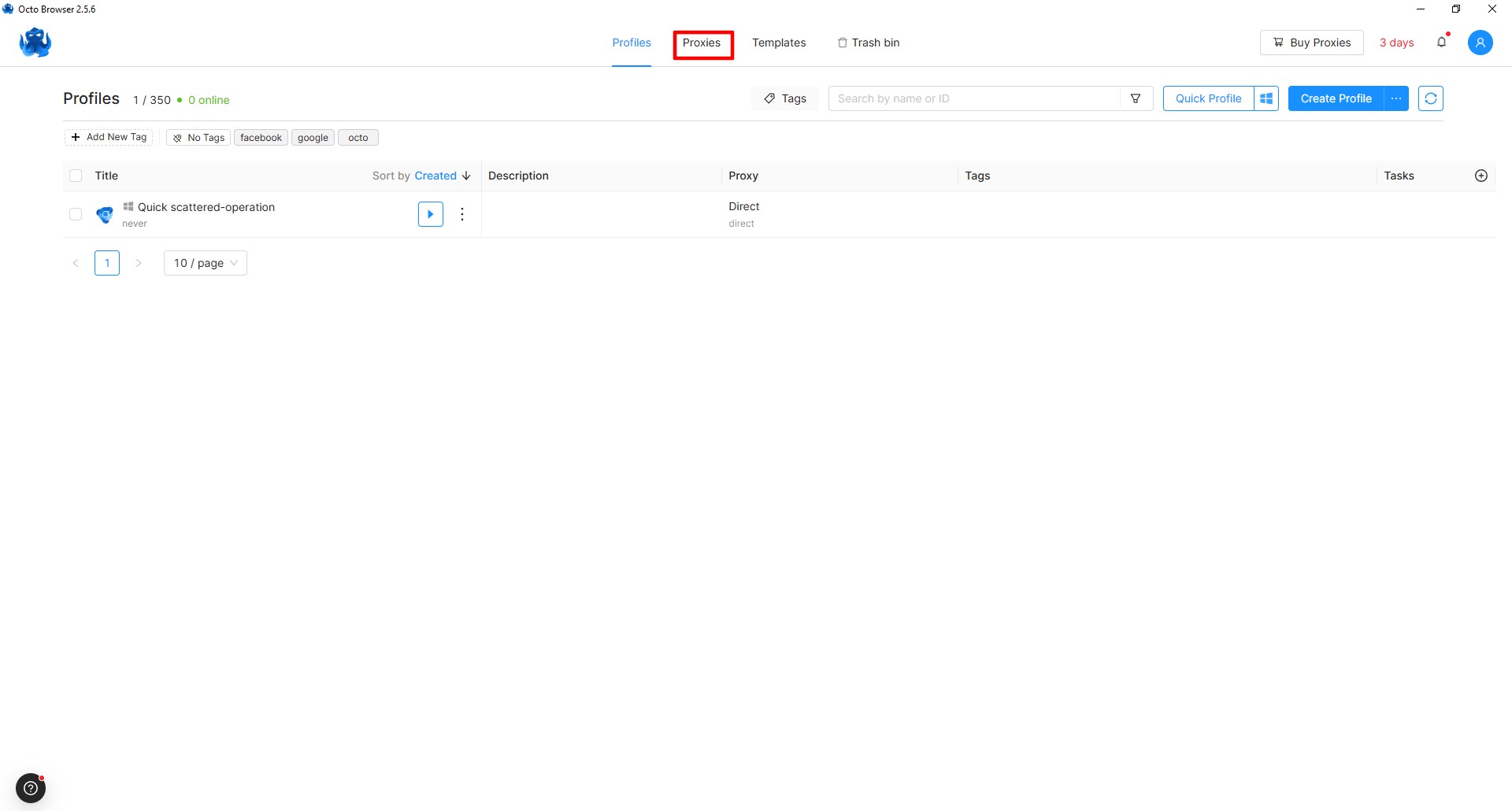This screenshot has height=811, width=1512.
Task: Click the Buy Proxies button
Action: click(1311, 43)
